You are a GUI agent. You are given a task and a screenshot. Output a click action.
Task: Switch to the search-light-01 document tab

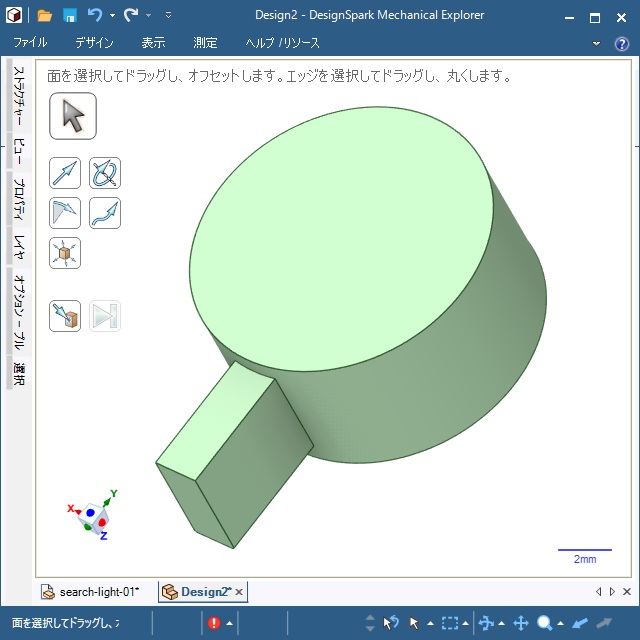(x=98, y=592)
